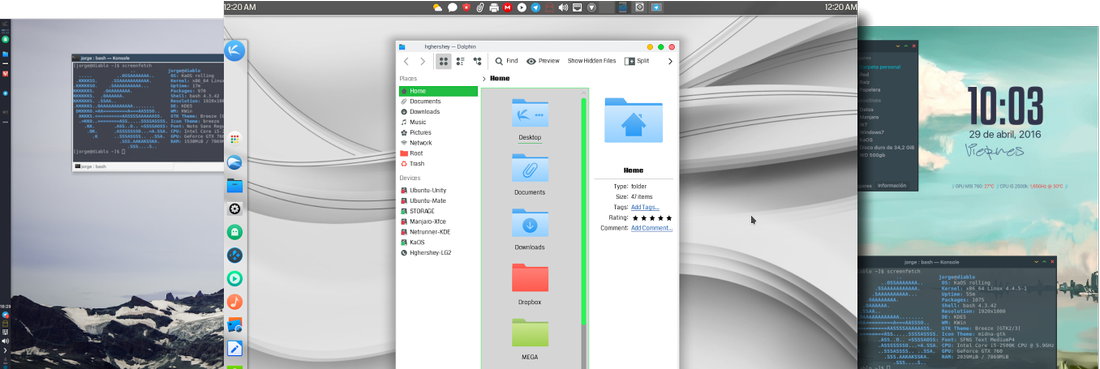Open the colorful app grid dock icon

[x=234, y=139]
